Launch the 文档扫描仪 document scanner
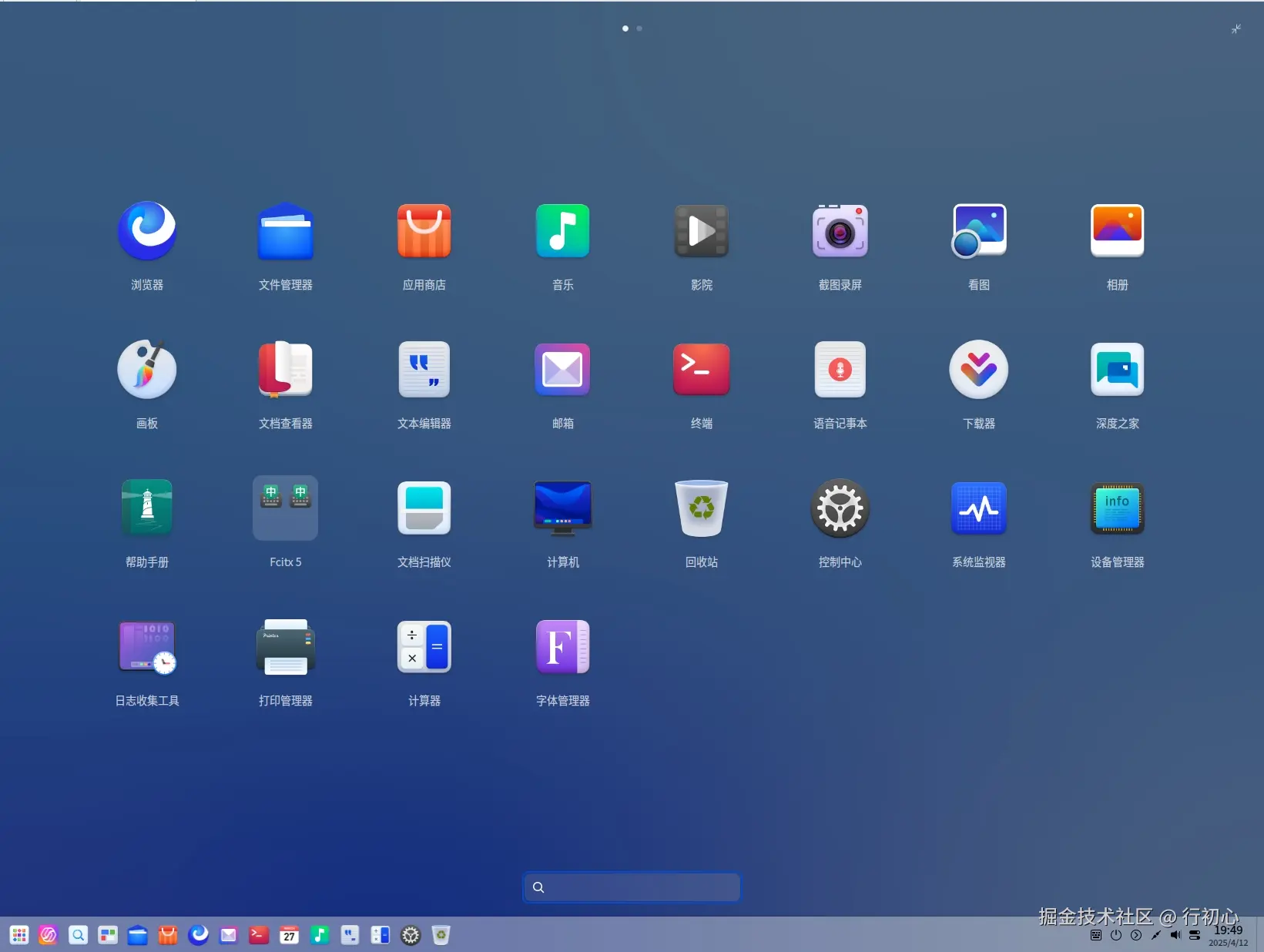This screenshot has height=952, width=1264. pos(424,508)
